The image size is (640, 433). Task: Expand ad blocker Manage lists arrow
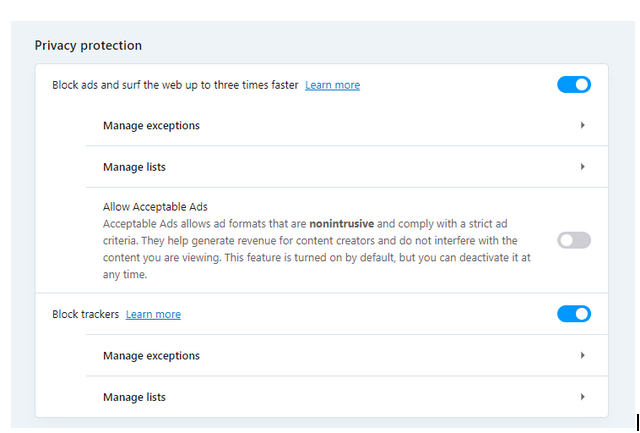click(x=582, y=167)
